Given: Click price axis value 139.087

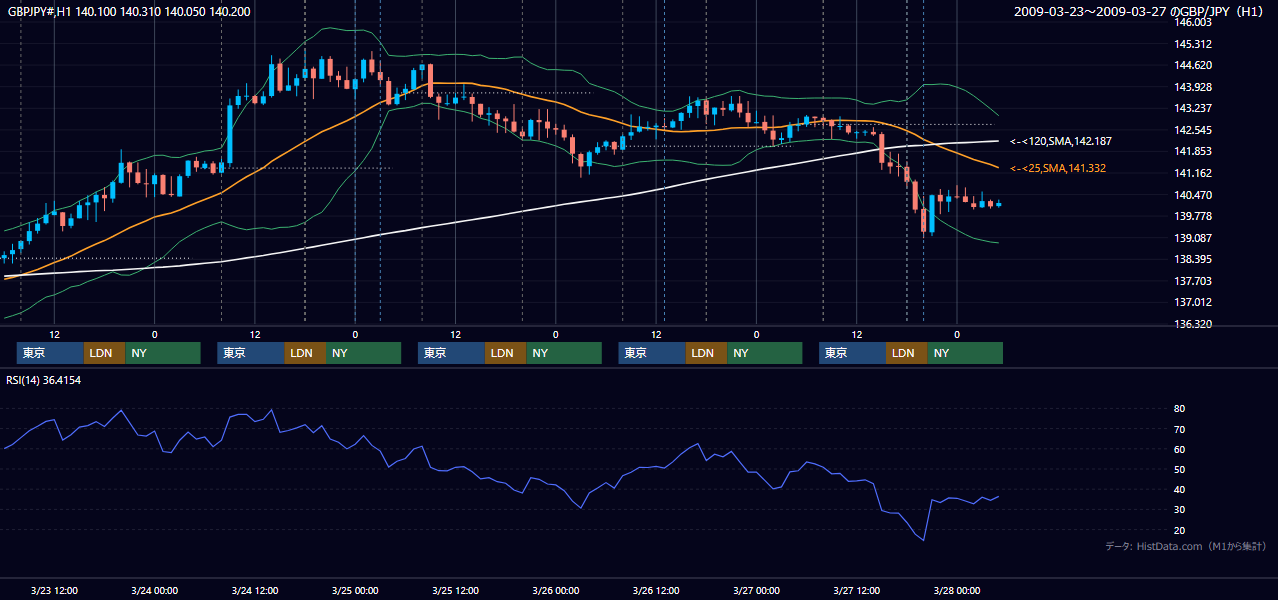Looking at the screenshot, I should click(1192, 238).
